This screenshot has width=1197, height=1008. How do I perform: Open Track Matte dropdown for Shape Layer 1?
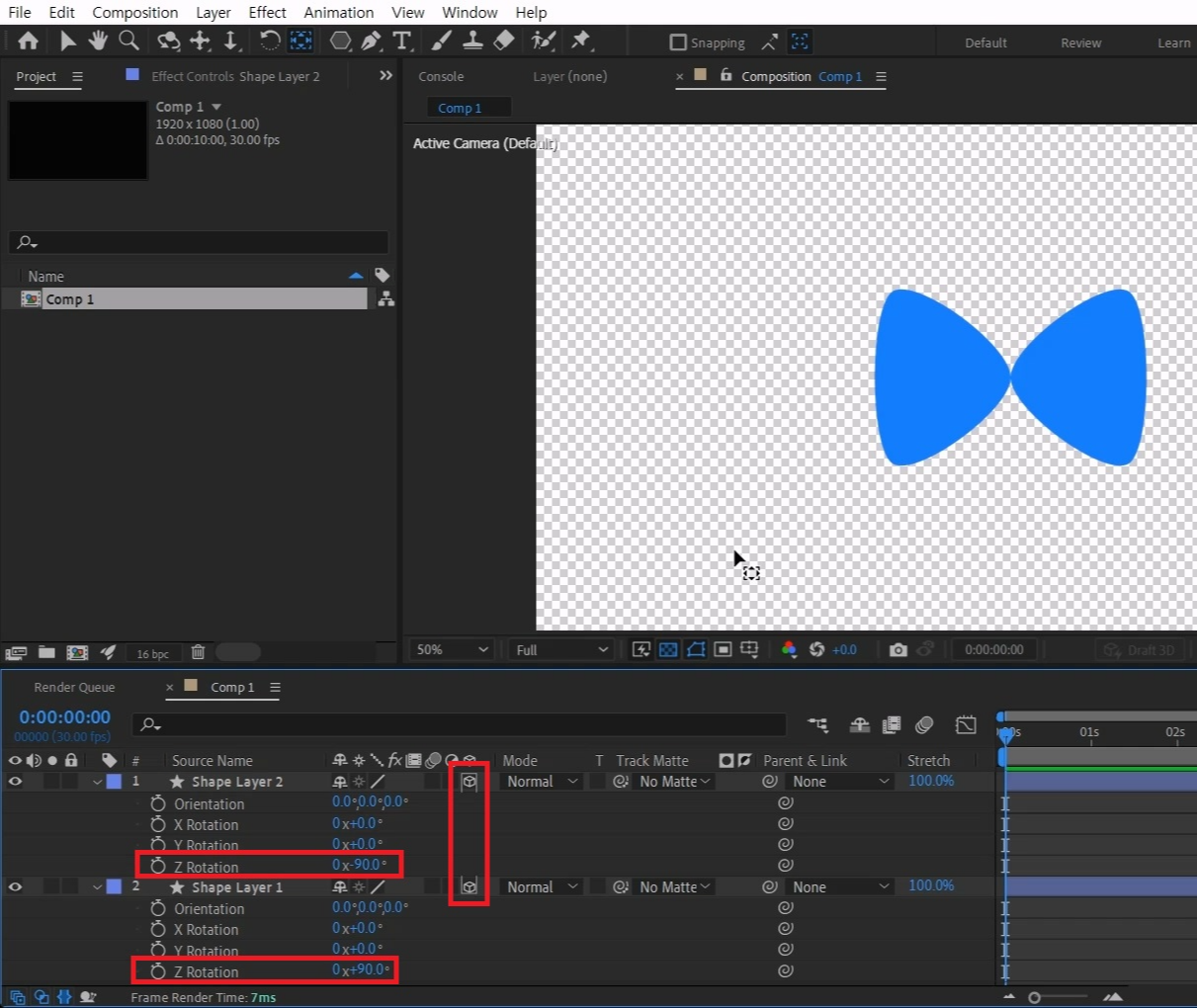tap(675, 886)
